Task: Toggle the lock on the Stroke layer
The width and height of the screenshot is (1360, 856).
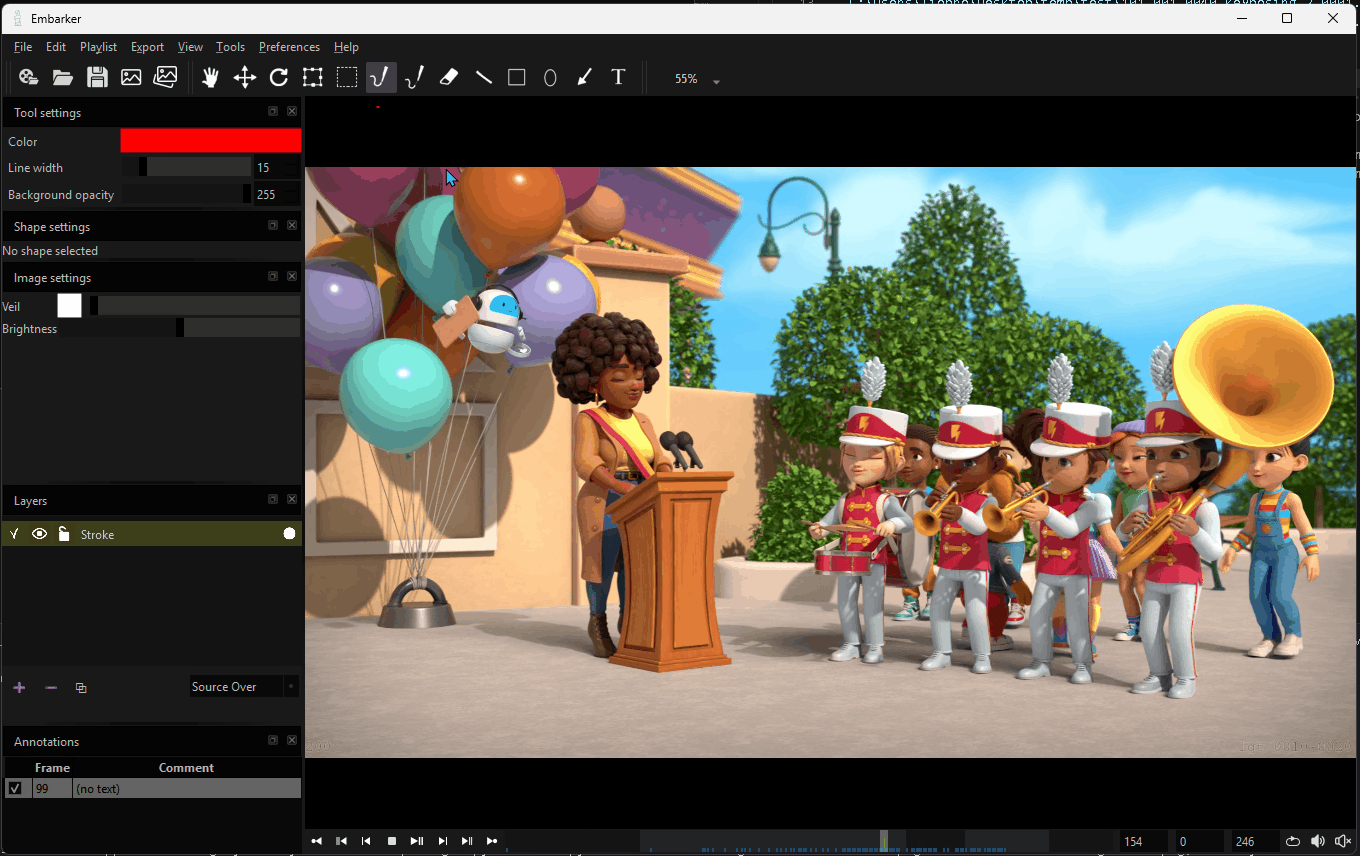Action: pyautogui.click(x=63, y=534)
